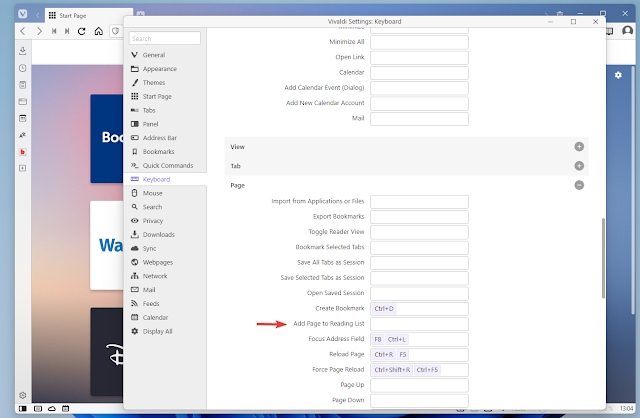This screenshot has width=640, height=418.
Task: Open the Webpages settings category
Action: click(x=165, y=262)
